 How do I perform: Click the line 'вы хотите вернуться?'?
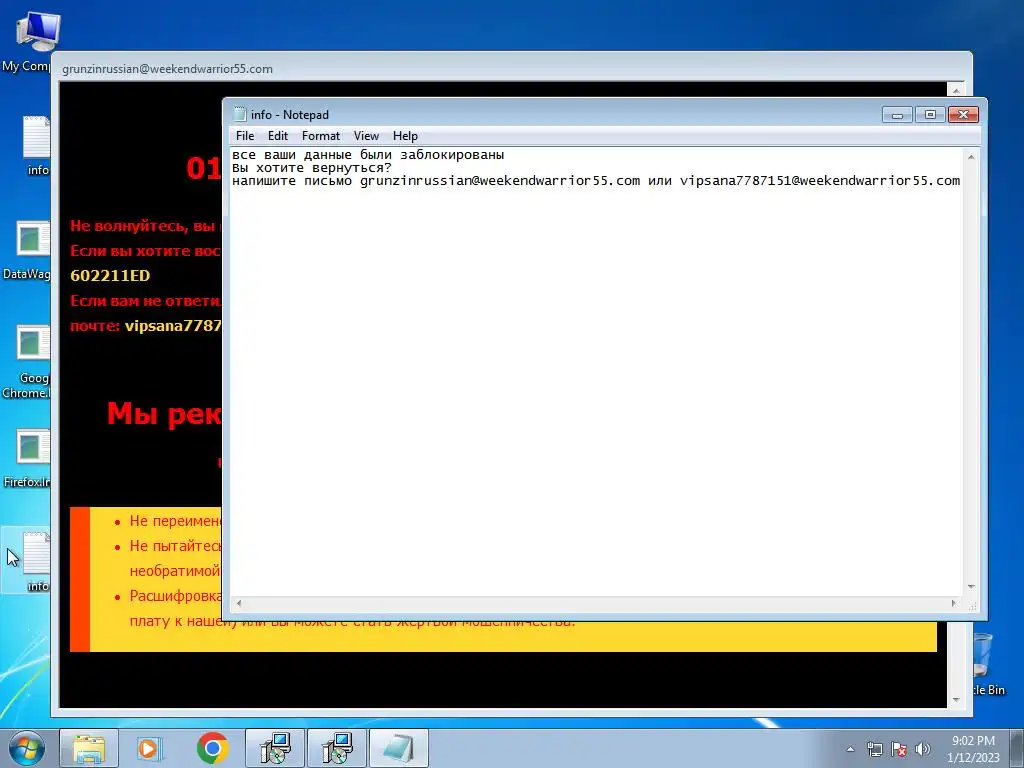click(312, 168)
